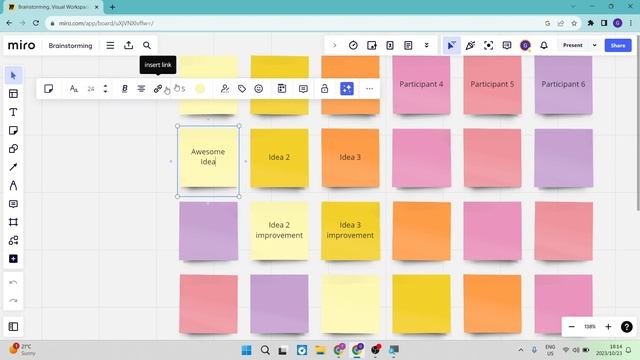Open the cards icon in top bar
Viewport: 640px width, 360px height.
tap(390, 45)
